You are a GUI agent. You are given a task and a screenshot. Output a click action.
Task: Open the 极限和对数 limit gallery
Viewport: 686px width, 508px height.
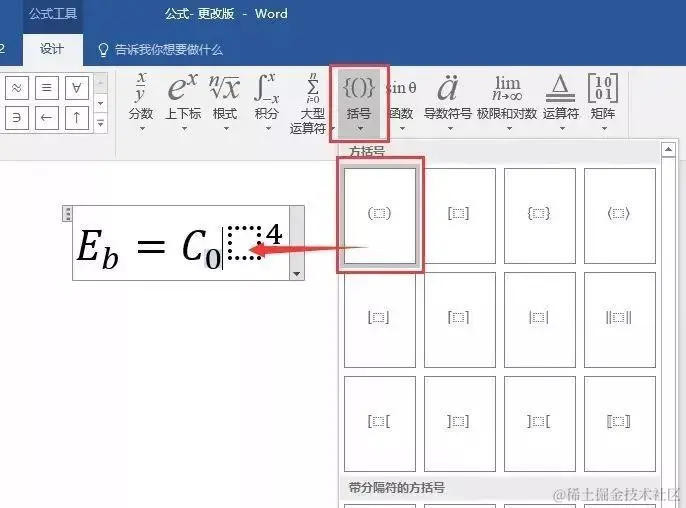[508, 102]
